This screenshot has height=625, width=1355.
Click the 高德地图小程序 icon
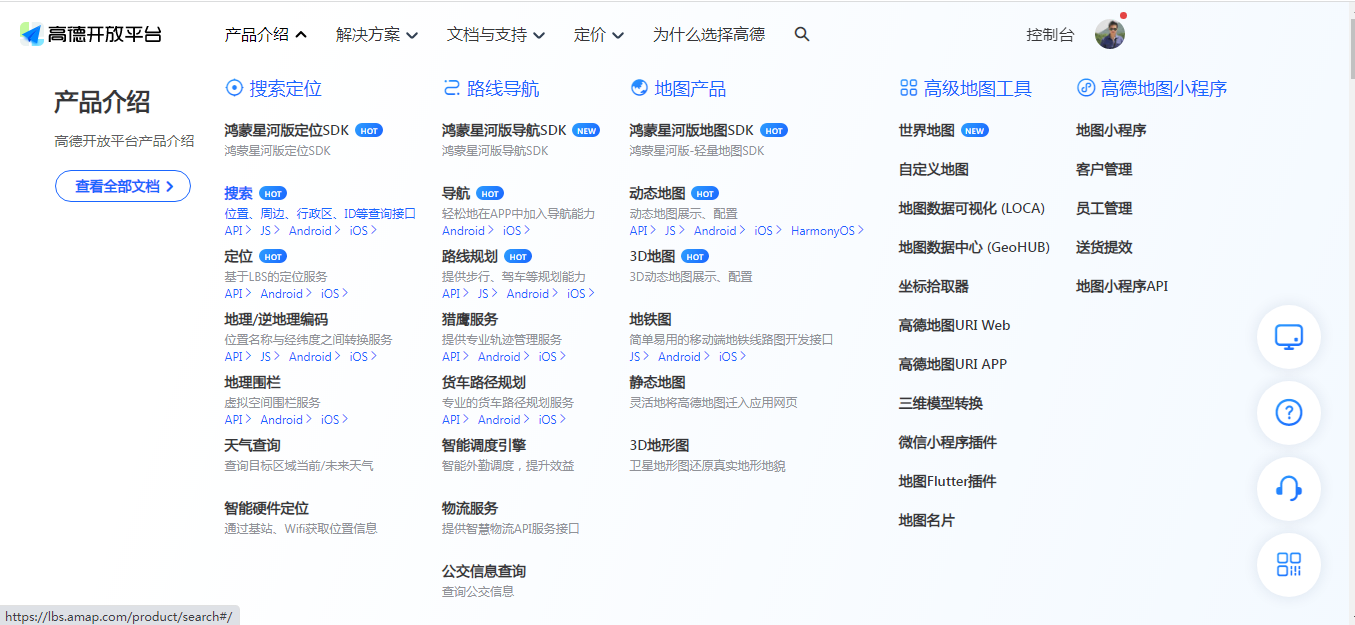point(1085,88)
